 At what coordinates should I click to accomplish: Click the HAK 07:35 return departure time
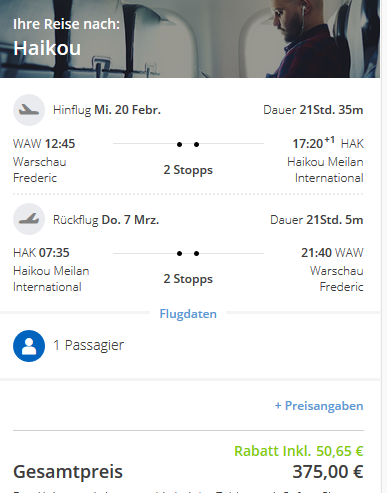coord(41,253)
